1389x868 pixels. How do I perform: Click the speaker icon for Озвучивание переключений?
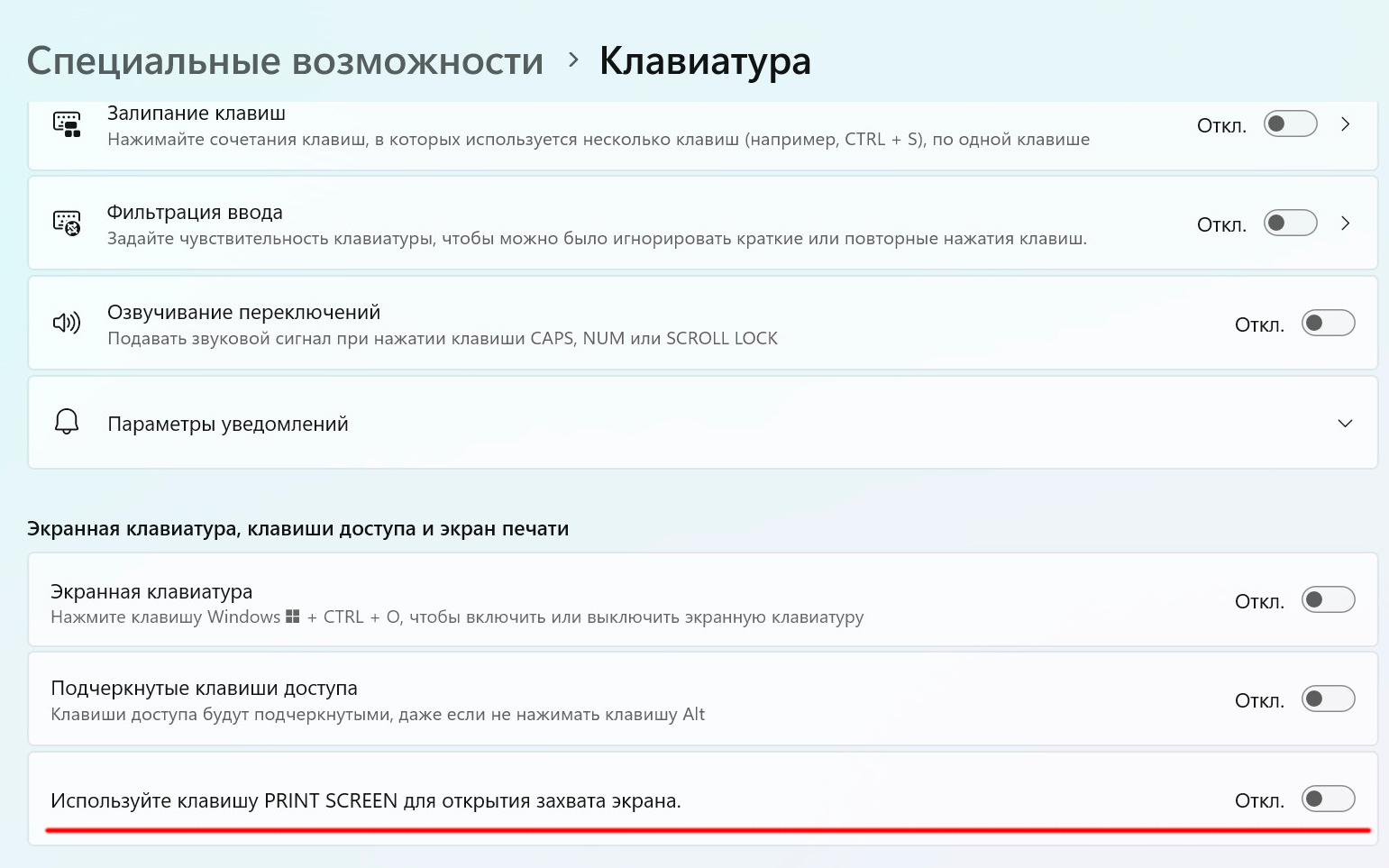(x=67, y=323)
